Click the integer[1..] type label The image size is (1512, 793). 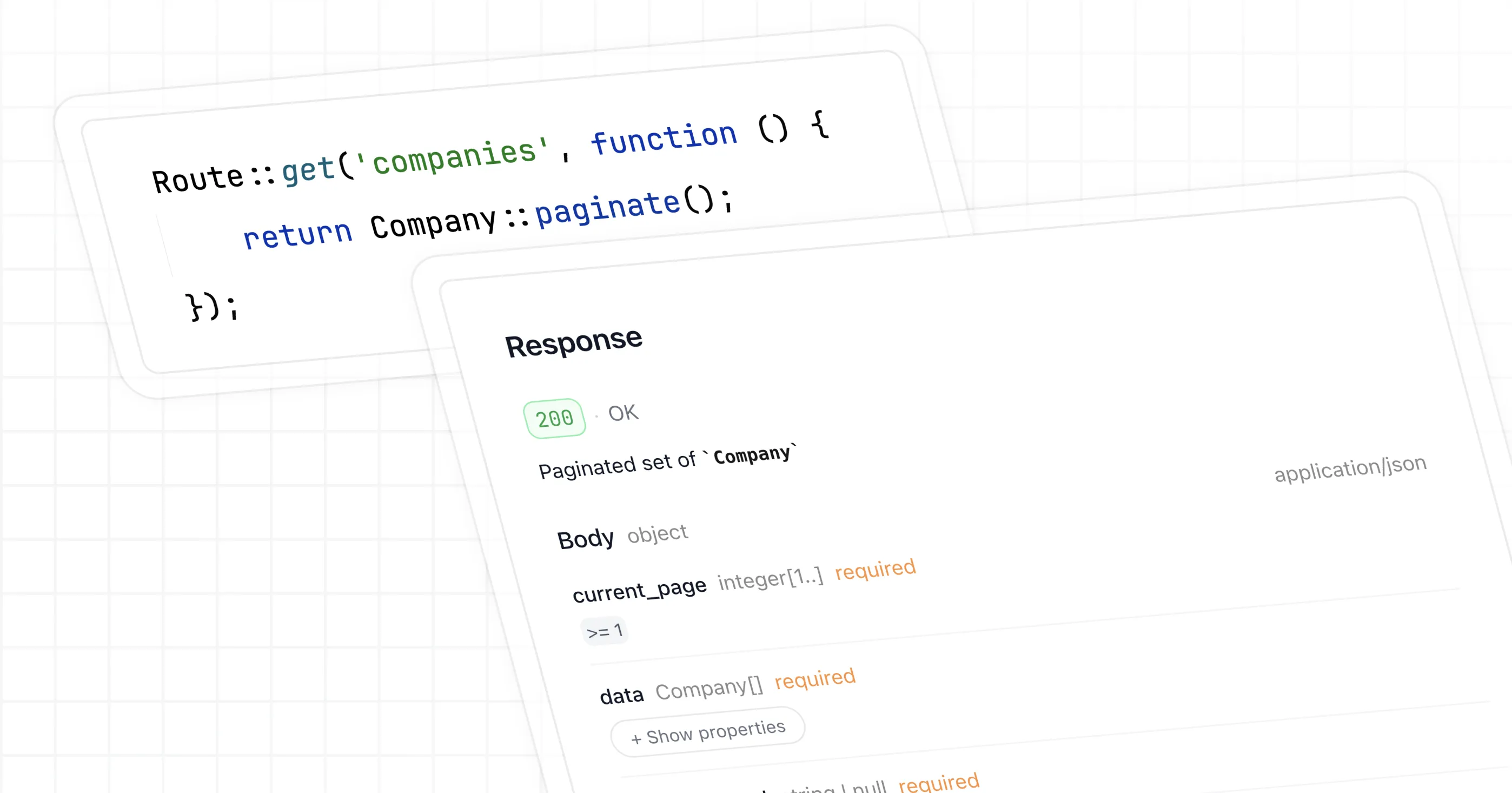click(770, 579)
